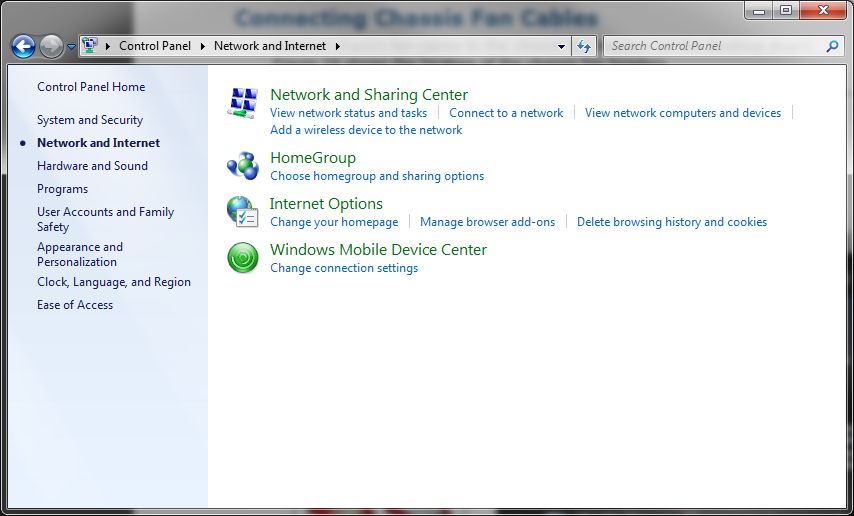Click Change your homepage link
854x516 pixels.
(x=334, y=222)
